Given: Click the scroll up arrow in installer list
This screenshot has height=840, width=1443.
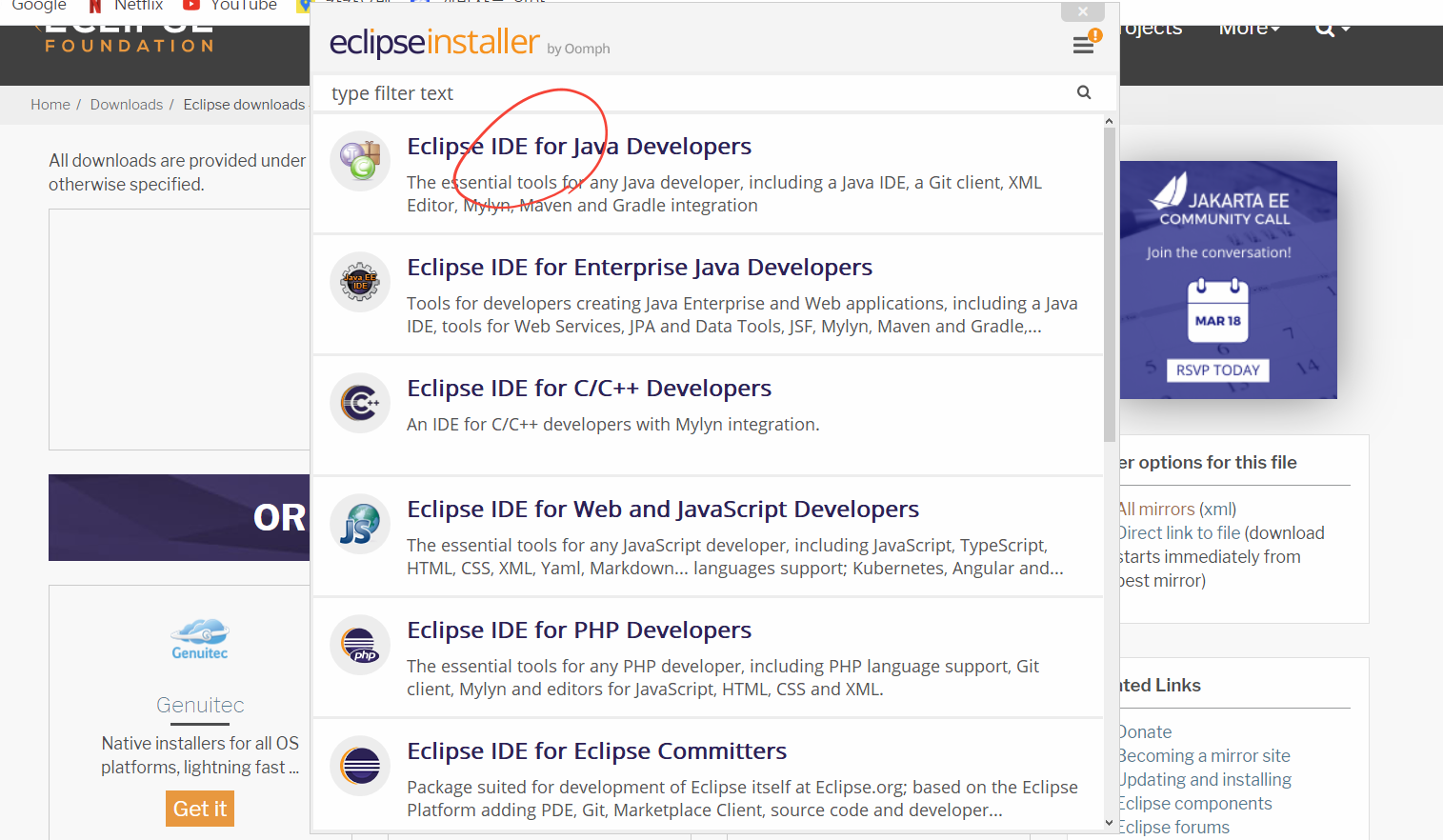Looking at the screenshot, I should pos(1109,121).
